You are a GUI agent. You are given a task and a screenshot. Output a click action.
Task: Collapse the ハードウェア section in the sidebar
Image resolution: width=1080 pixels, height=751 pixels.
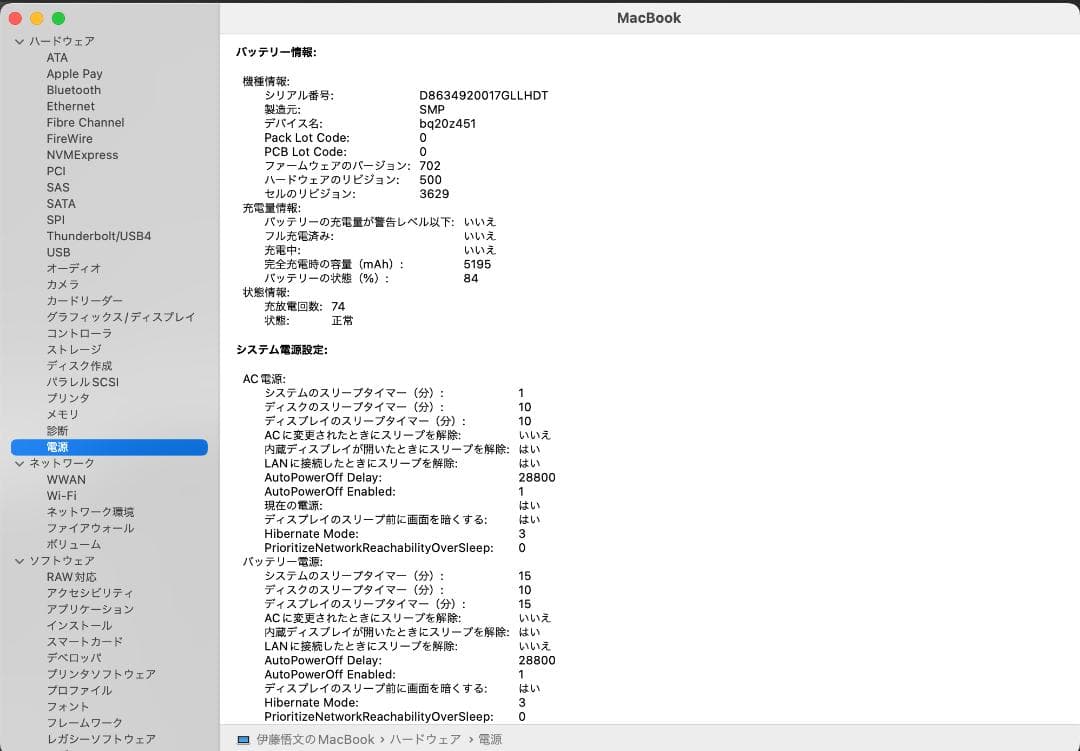tap(18, 41)
